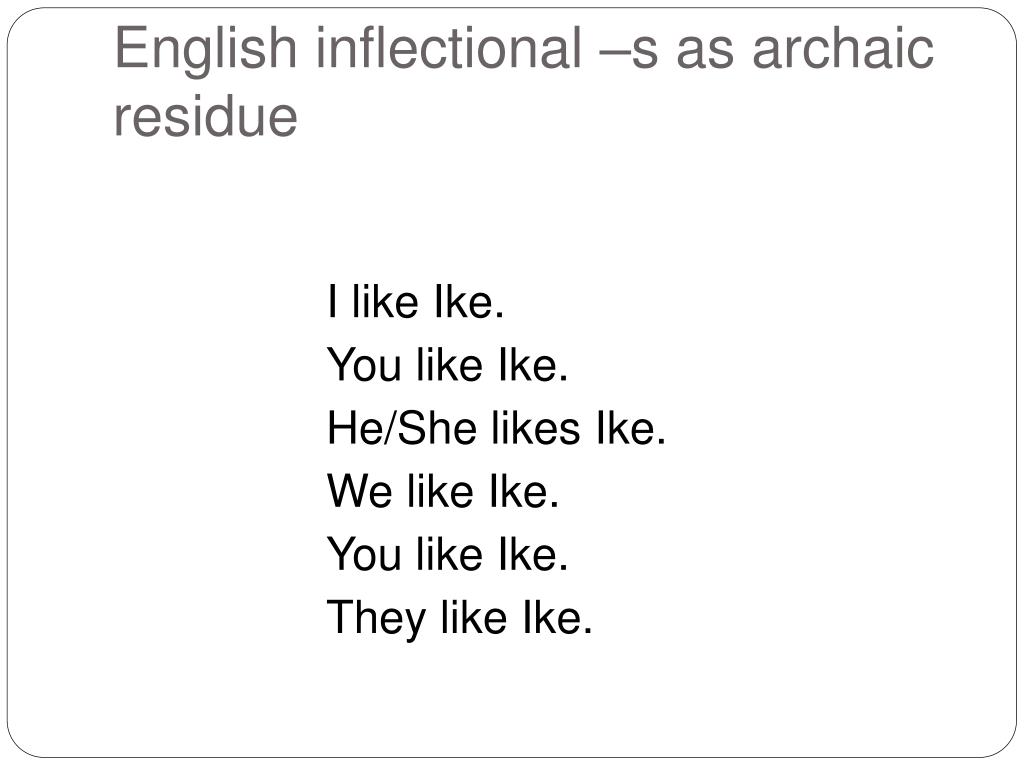Viewport: 1024px width, 768px height.
Task: Select the pronoun "I" in "I like Ike."
Action: tap(333, 302)
